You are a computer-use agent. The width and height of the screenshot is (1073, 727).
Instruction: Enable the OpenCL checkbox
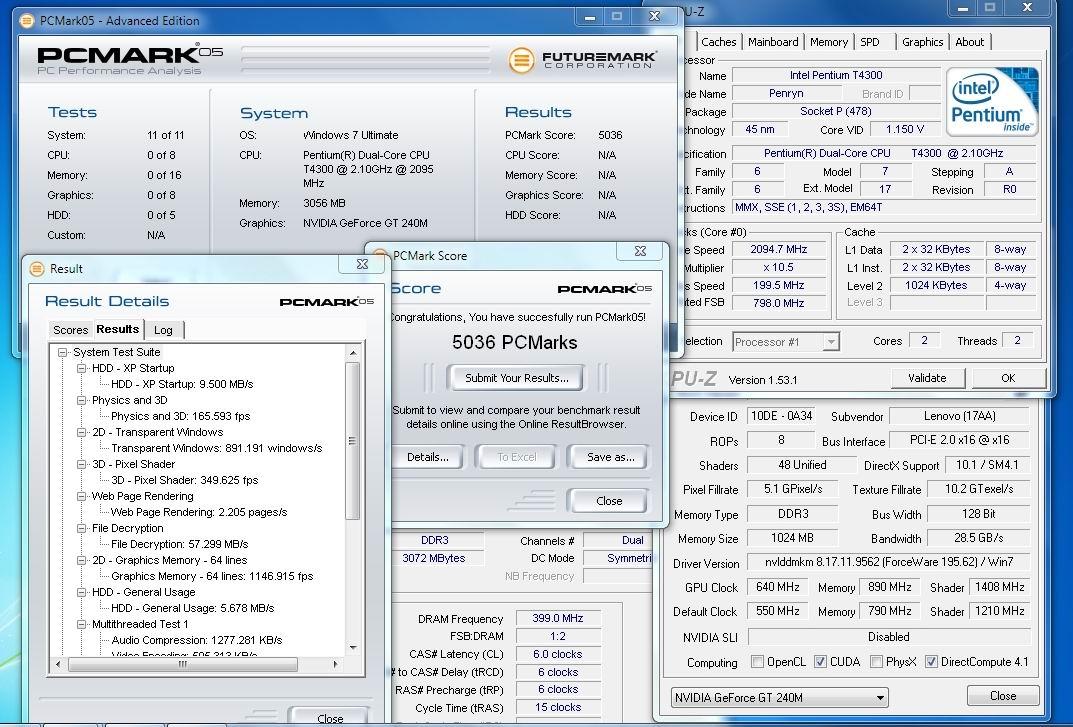pyautogui.click(x=758, y=662)
